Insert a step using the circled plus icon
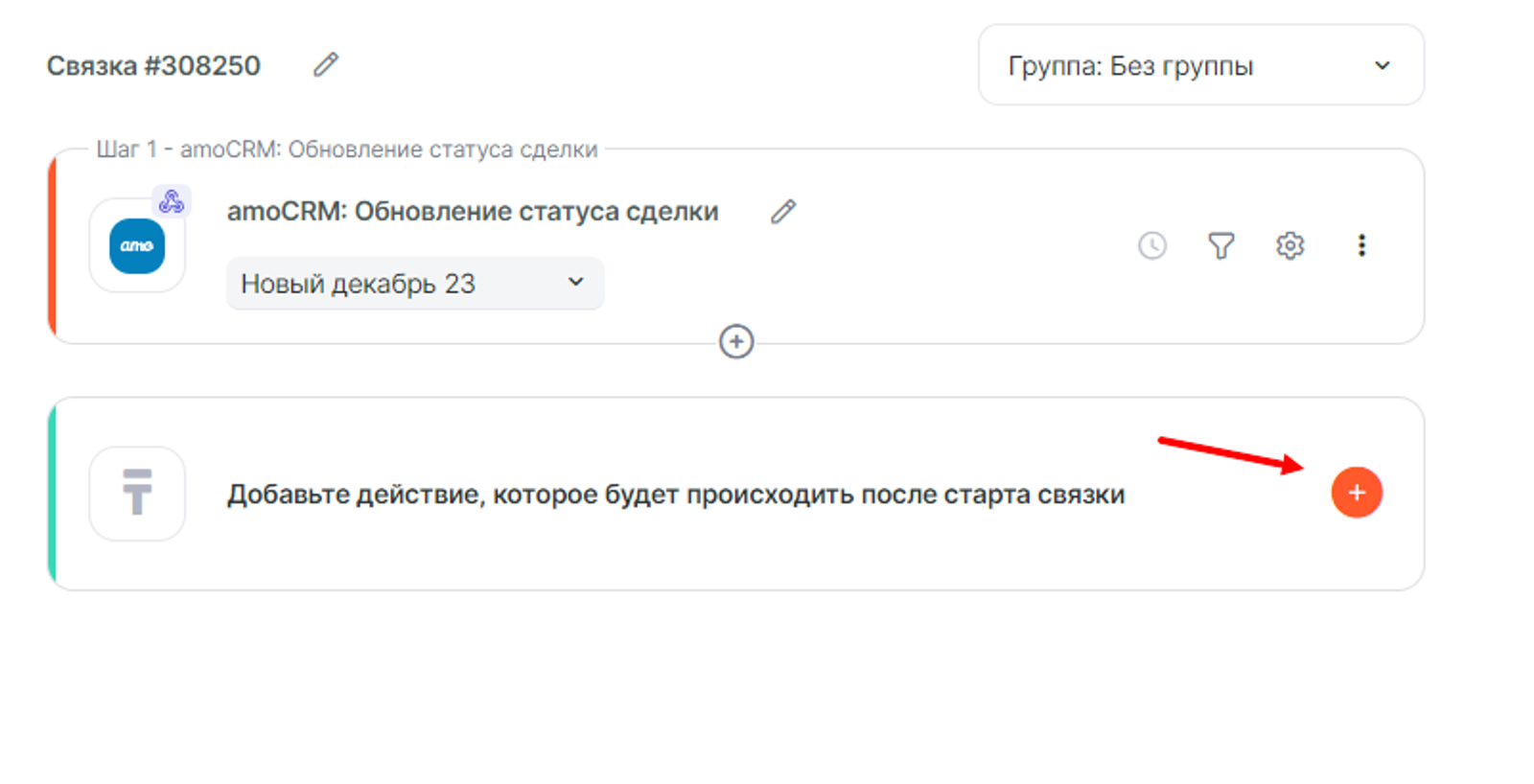Screen dimensions: 1534x784 [x=736, y=342]
